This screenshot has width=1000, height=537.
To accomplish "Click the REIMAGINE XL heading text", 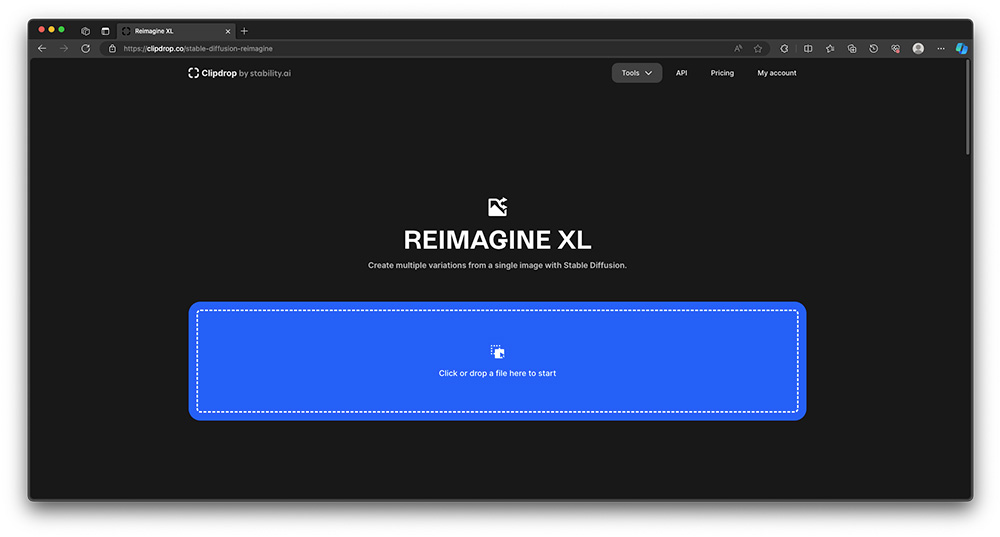I will click(x=497, y=240).
